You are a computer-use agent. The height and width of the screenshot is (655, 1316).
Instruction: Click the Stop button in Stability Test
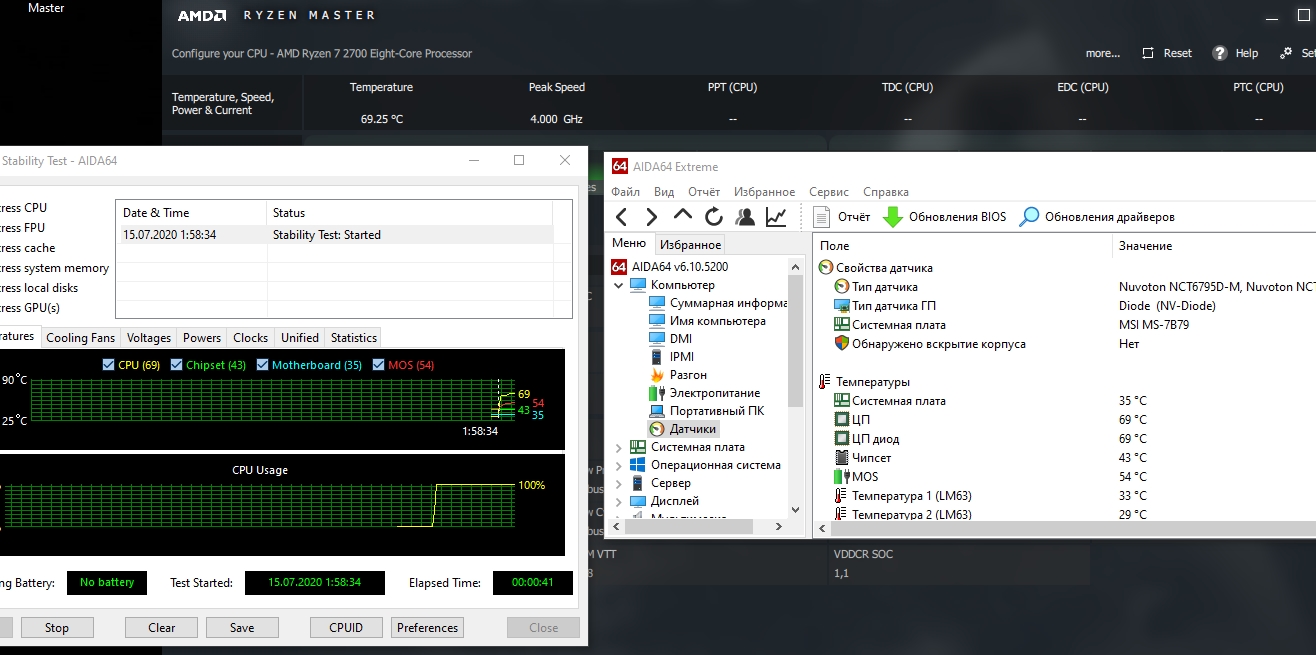(57, 628)
